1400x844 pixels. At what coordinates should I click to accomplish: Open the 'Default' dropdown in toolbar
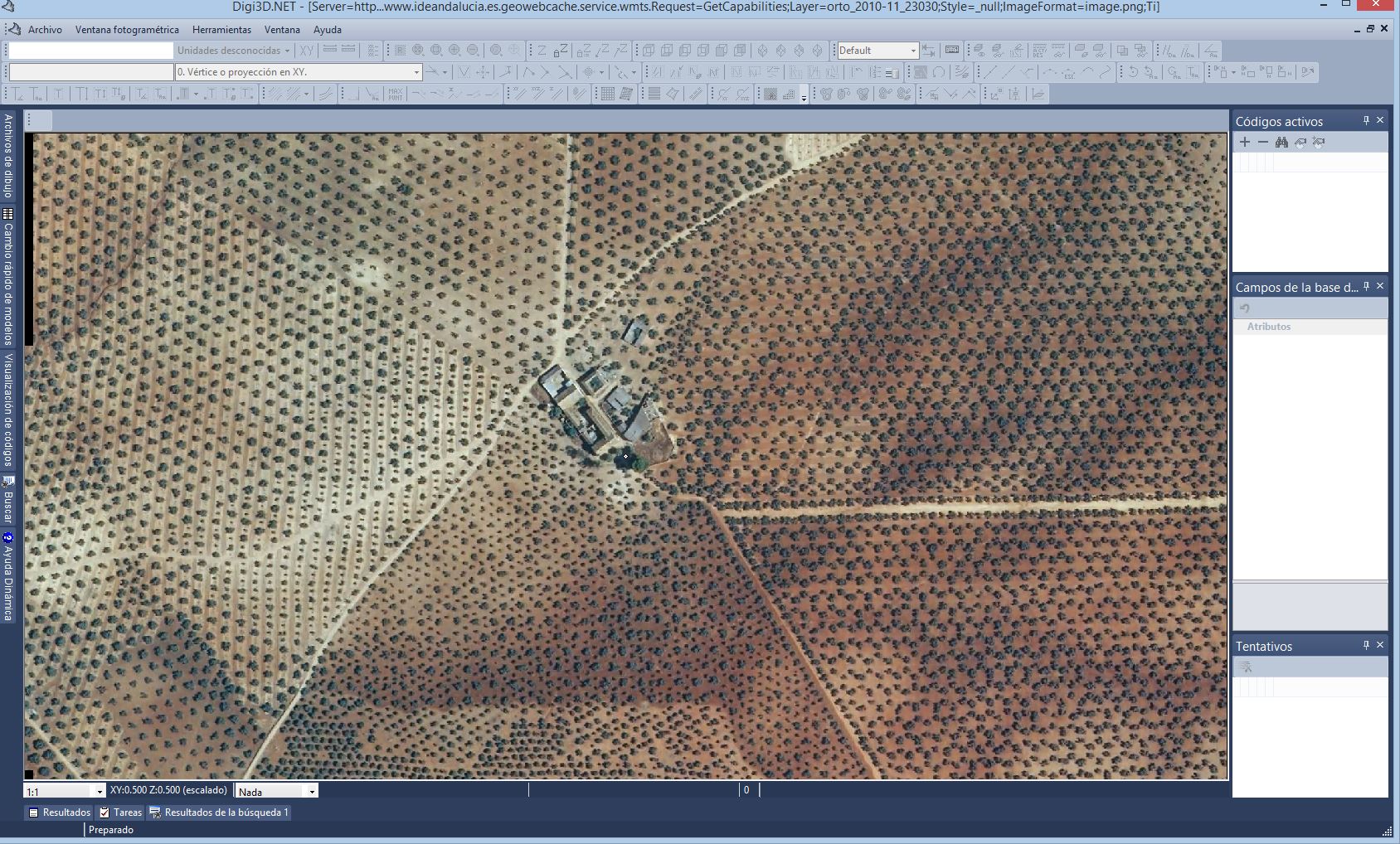click(913, 51)
